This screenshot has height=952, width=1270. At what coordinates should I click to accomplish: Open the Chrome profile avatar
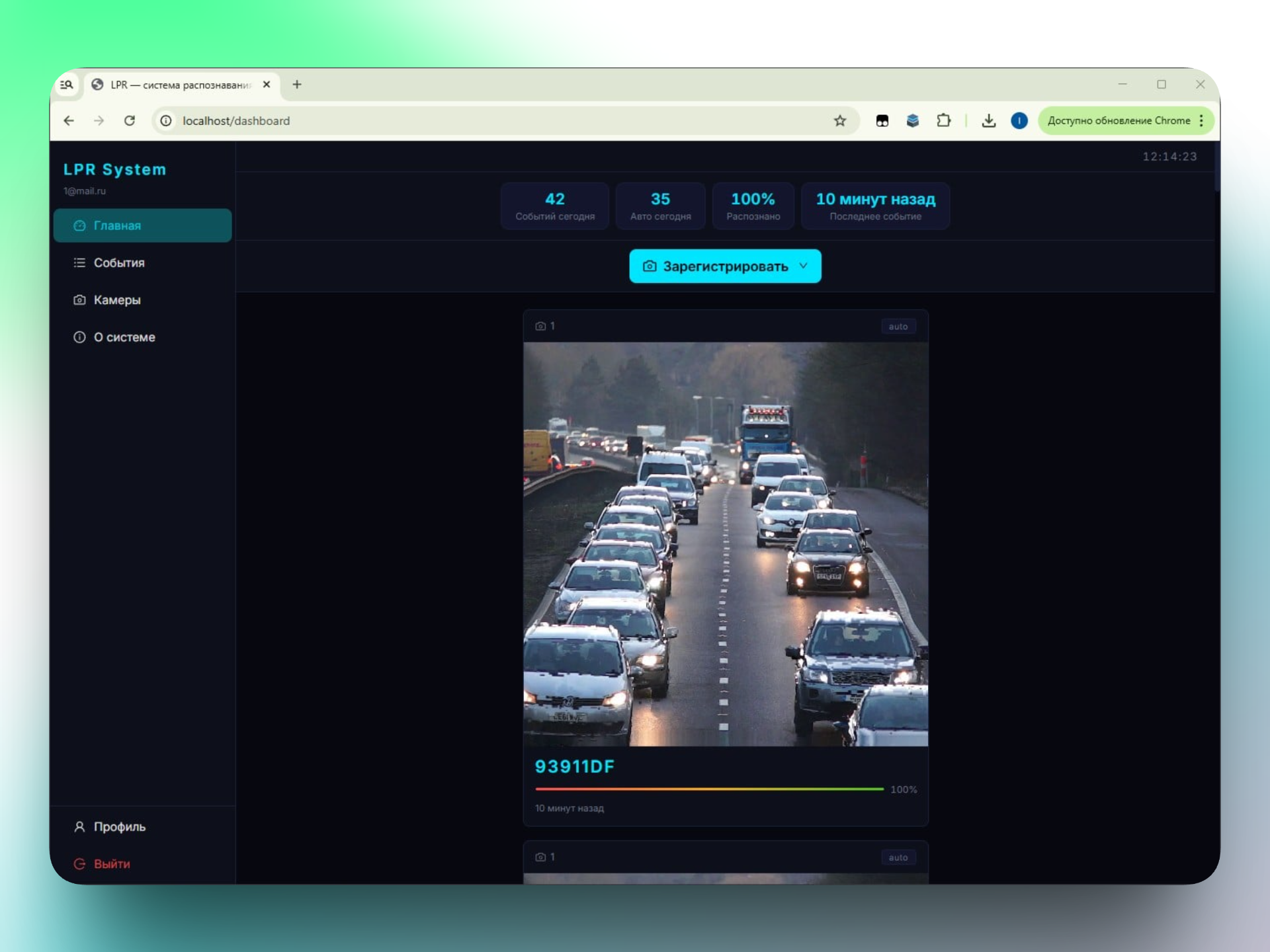point(1019,120)
